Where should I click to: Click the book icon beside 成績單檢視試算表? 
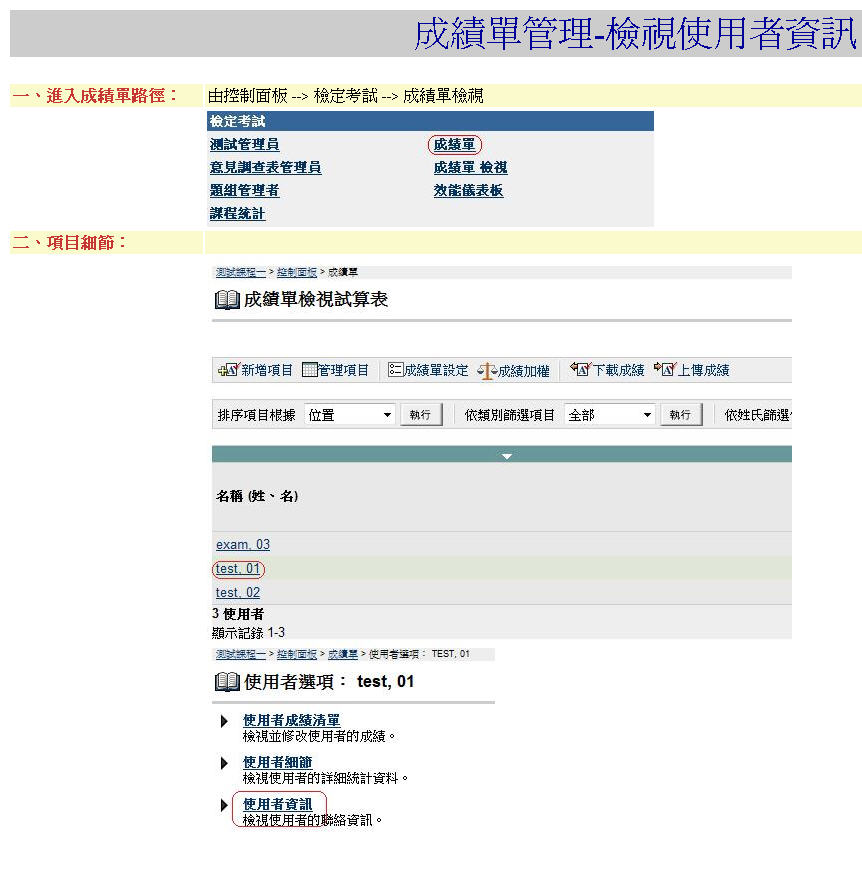coord(227,299)
